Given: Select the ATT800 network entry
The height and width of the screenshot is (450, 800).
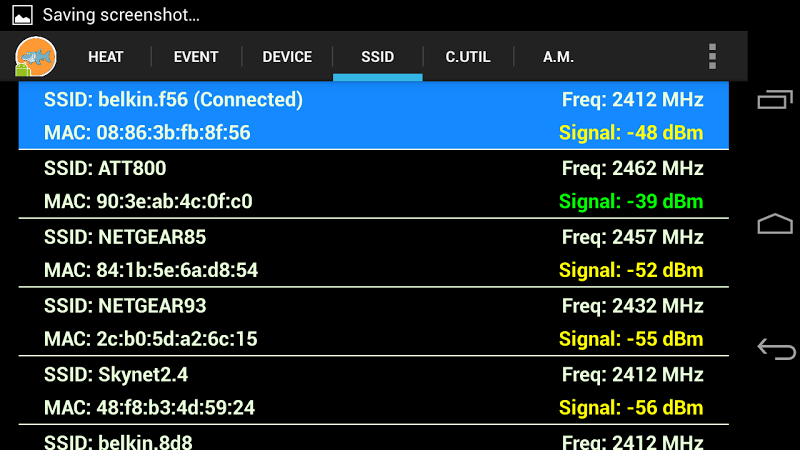Looking at the screenshot, I should (x=373, y=184).
